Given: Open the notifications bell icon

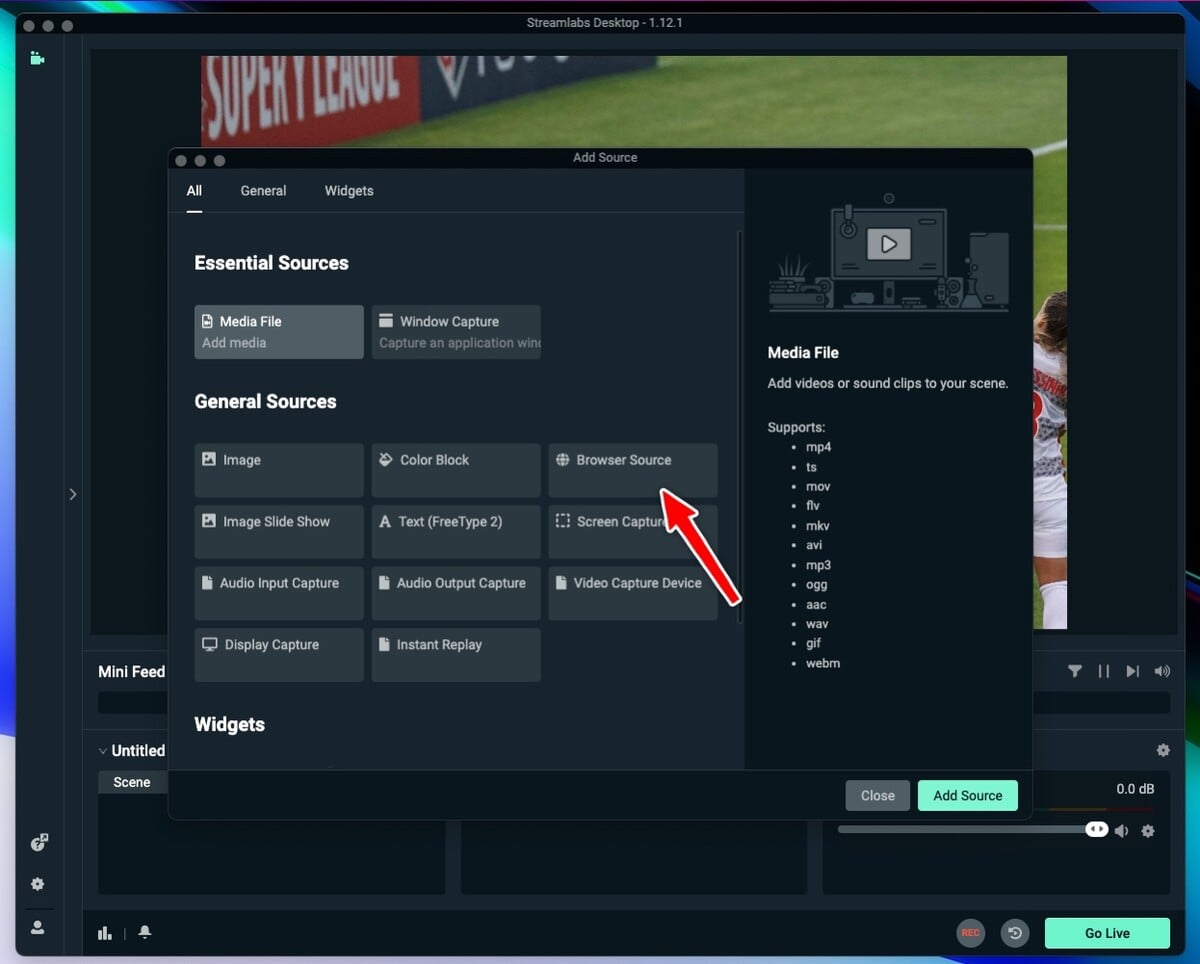Looking at the screenshot, I should 144,932.
